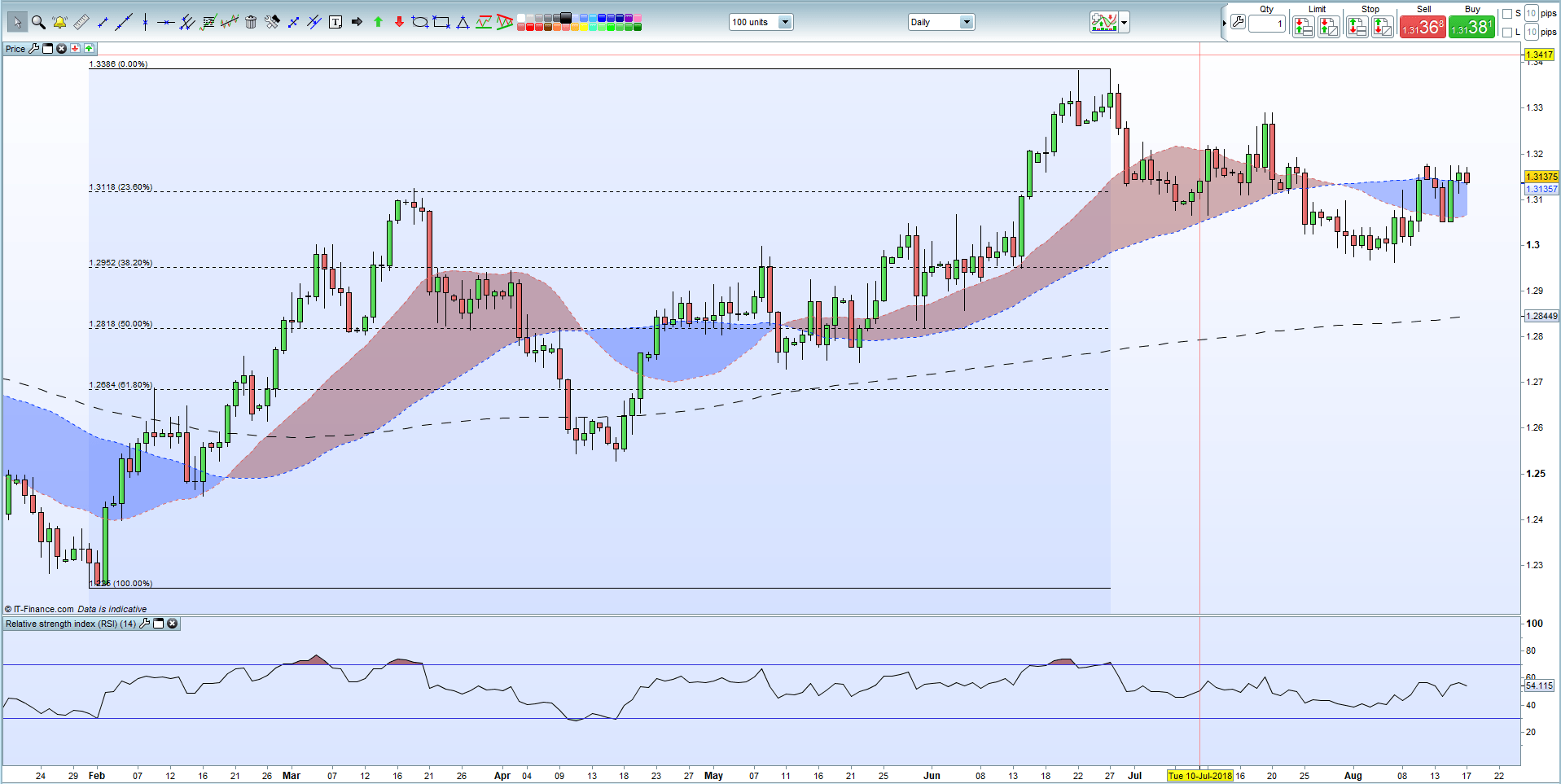Open order settings wrench beside Qty

pyautogui.click(x=1238, y=23)
